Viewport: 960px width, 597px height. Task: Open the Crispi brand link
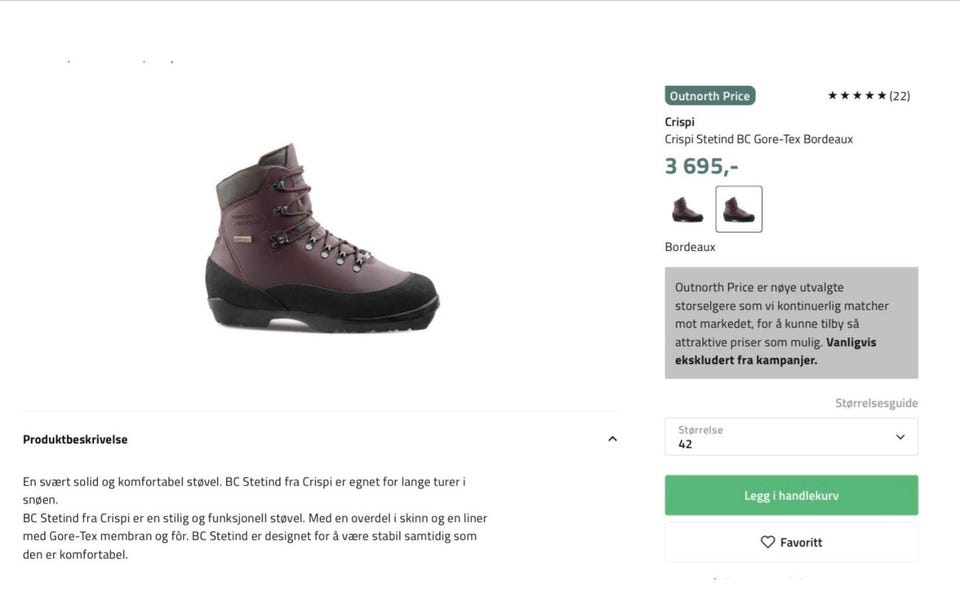tap(679, 122)
